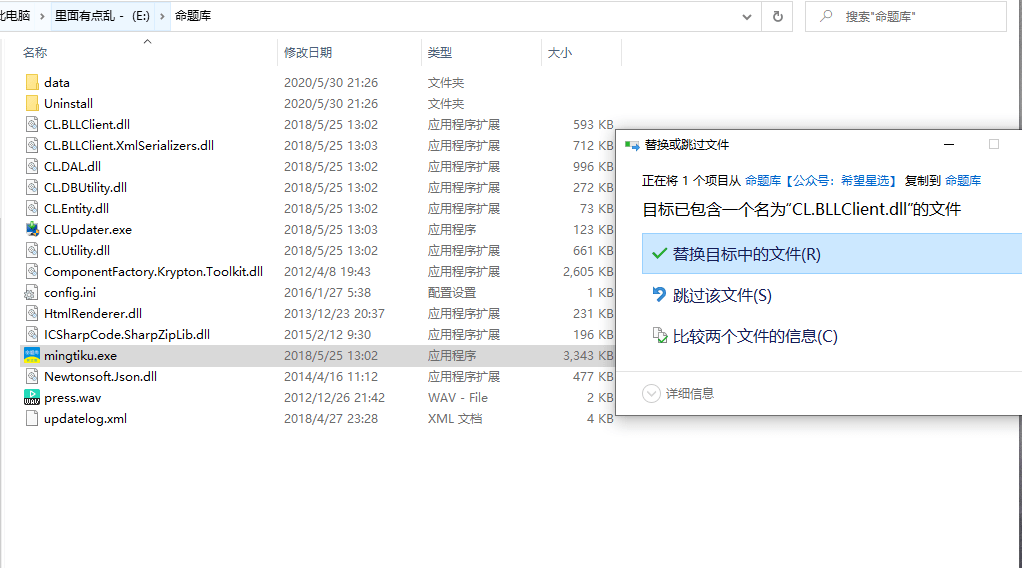Choose 跳过该文件(S) option
The width and height of the screenshot is (1022, 568).
pos(722,295)
